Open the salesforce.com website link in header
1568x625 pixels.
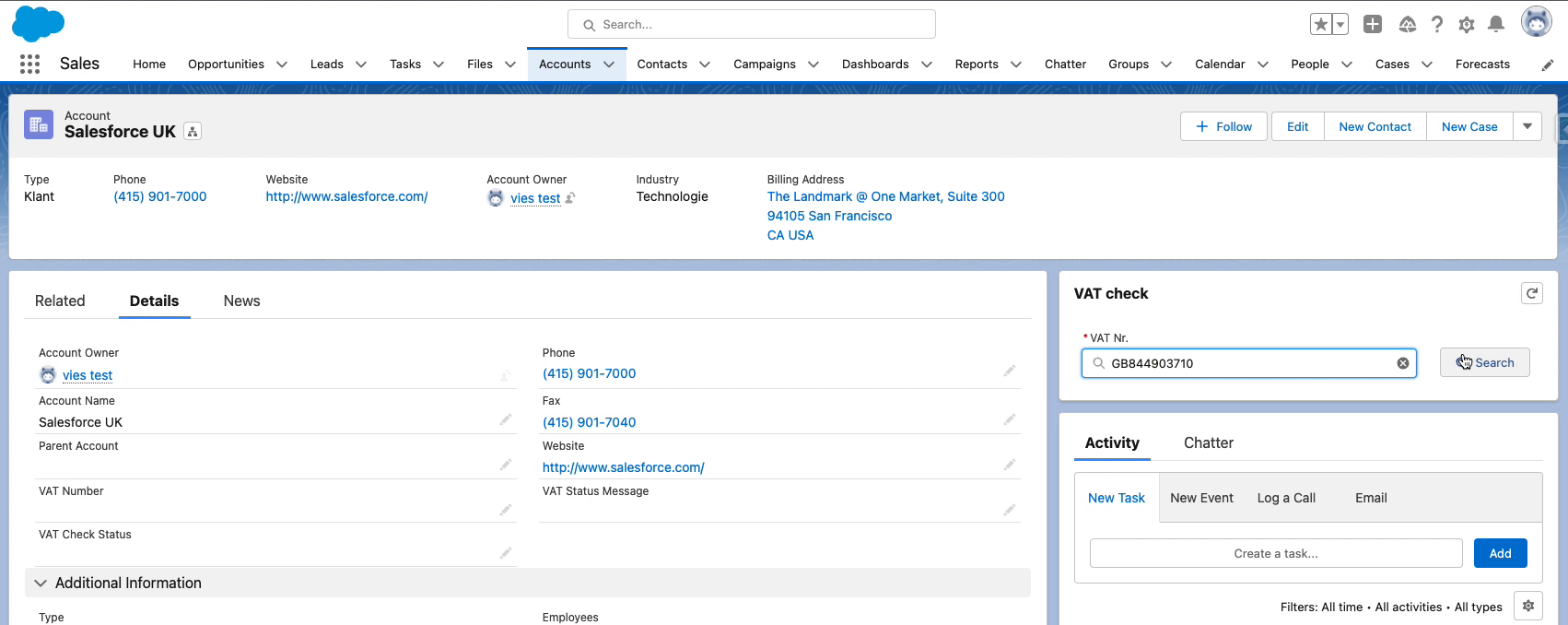[346, 196]
